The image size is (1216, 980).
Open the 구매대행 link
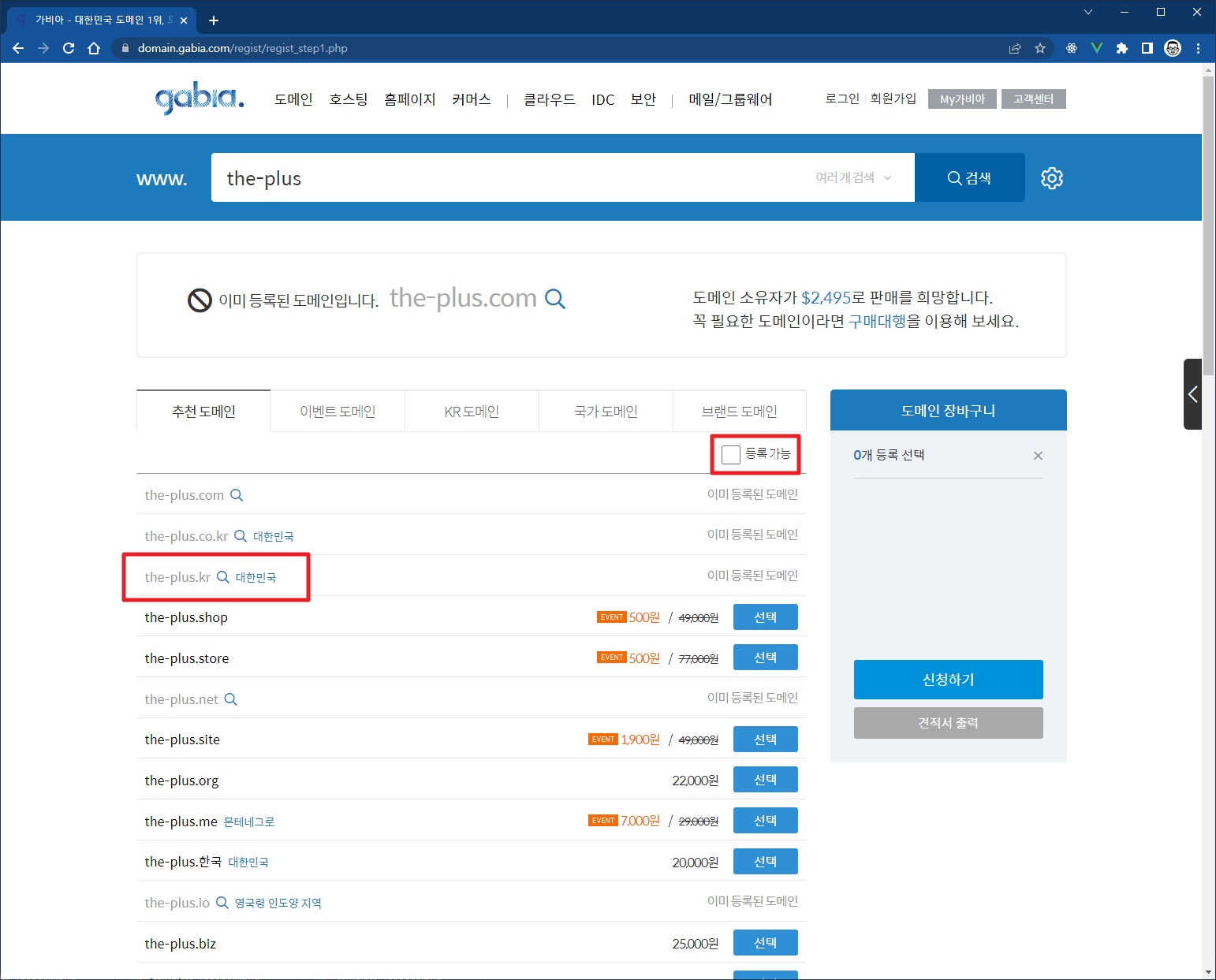tap(877, 322)
